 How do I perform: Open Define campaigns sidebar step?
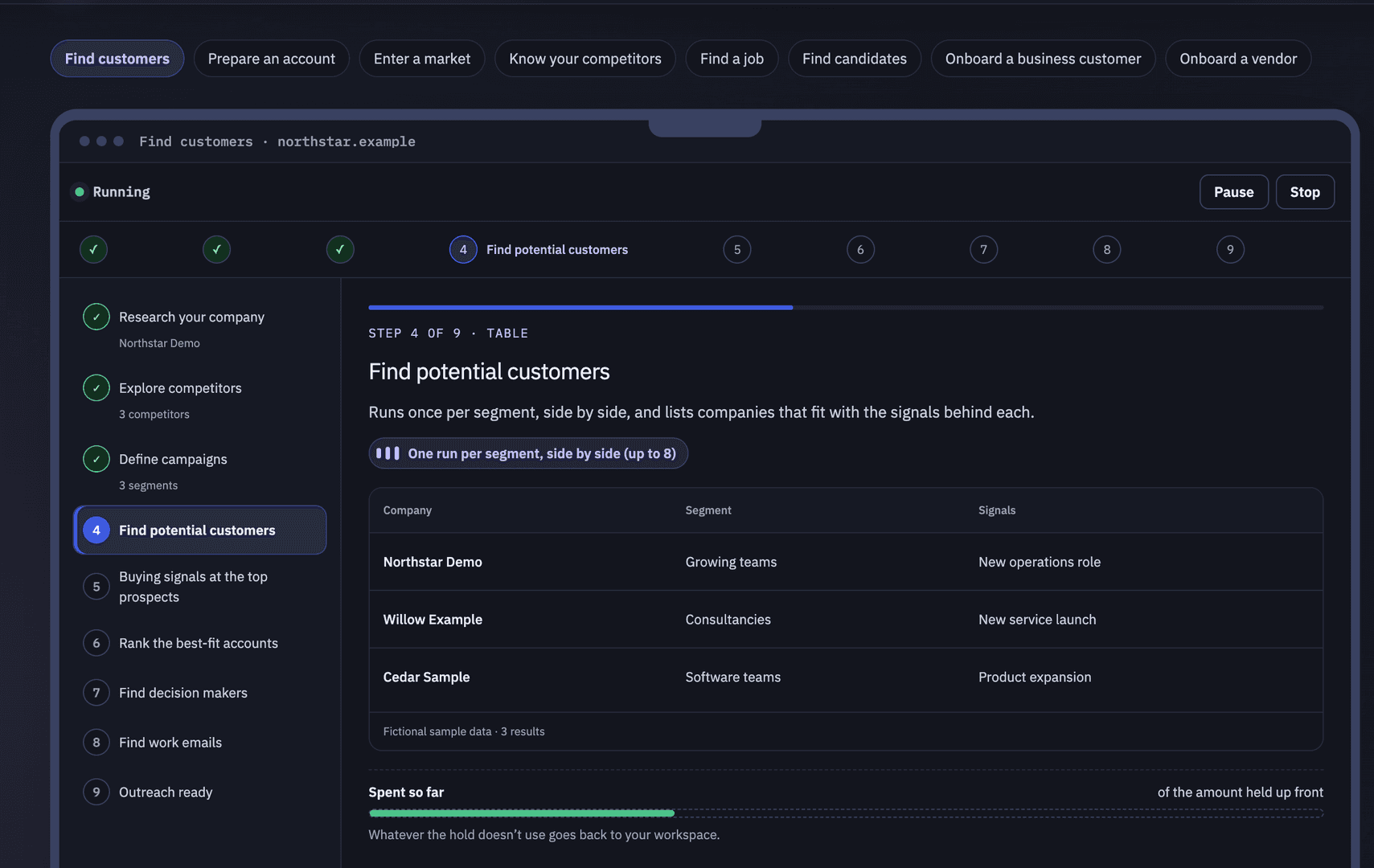pos(199,470)
